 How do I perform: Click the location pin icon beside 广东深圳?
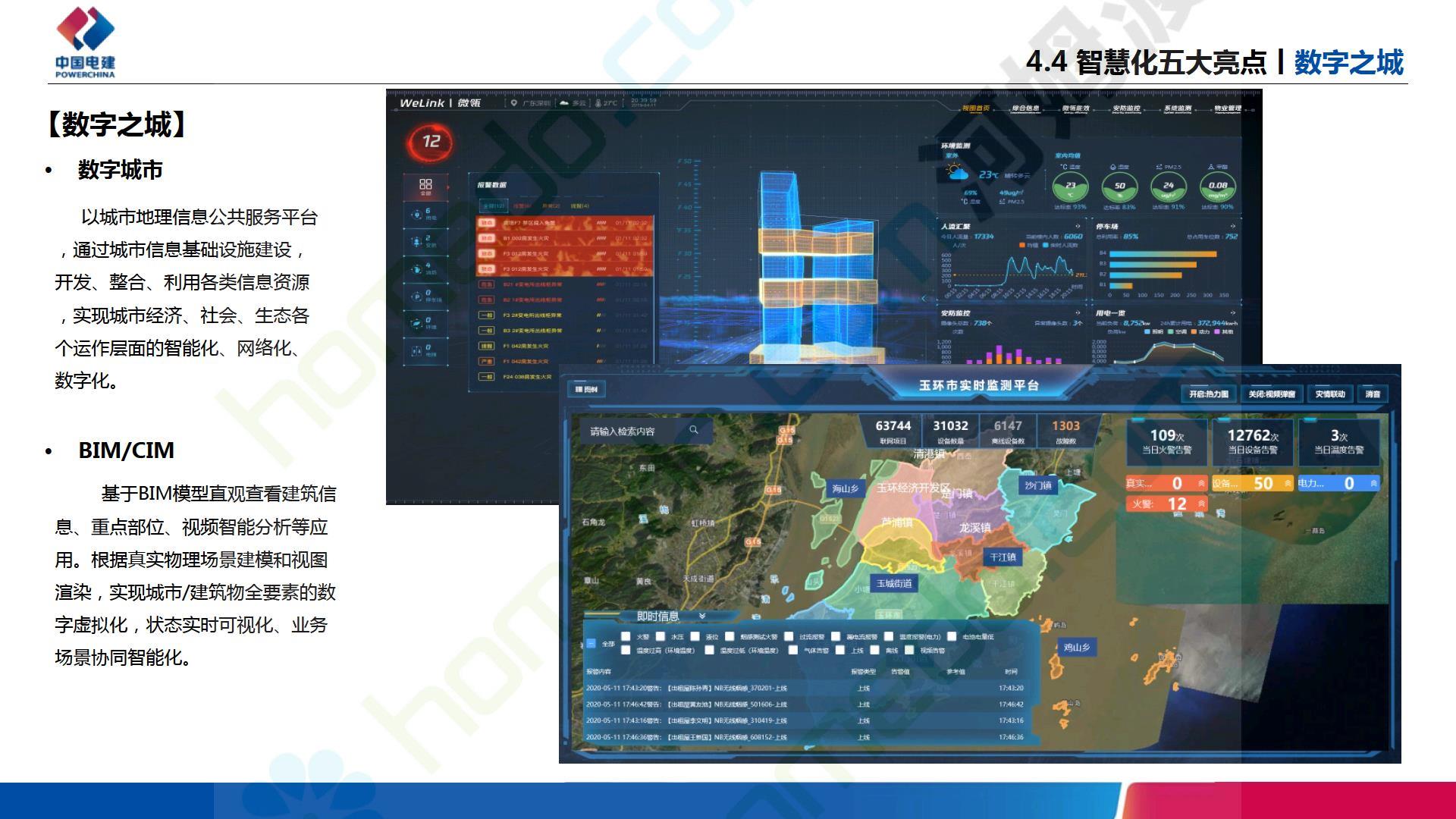(x=513, y=103)
